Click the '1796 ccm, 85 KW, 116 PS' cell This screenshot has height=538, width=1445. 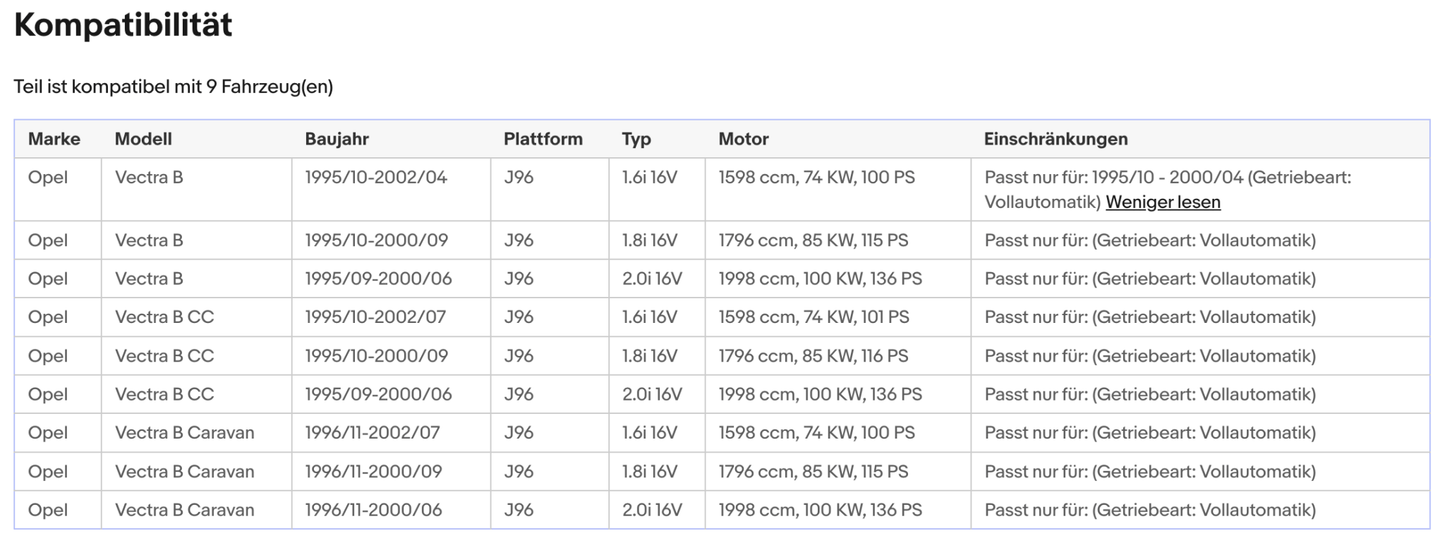813,356
